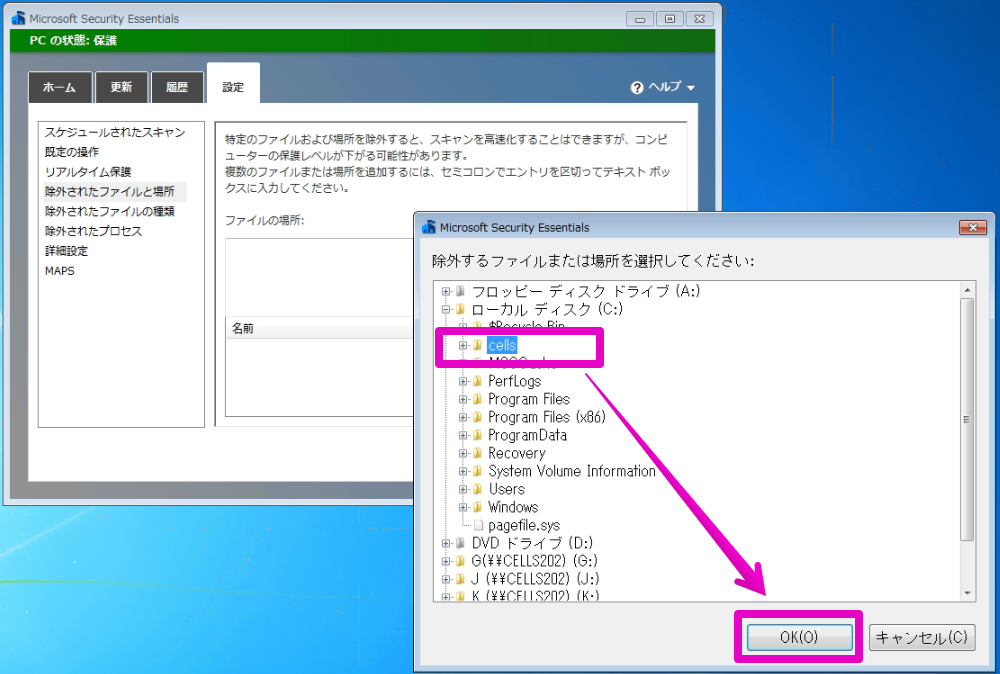1000x674 pixels.
Task: Click the app icon in the dialog title bar
Action: pos(429,227)
